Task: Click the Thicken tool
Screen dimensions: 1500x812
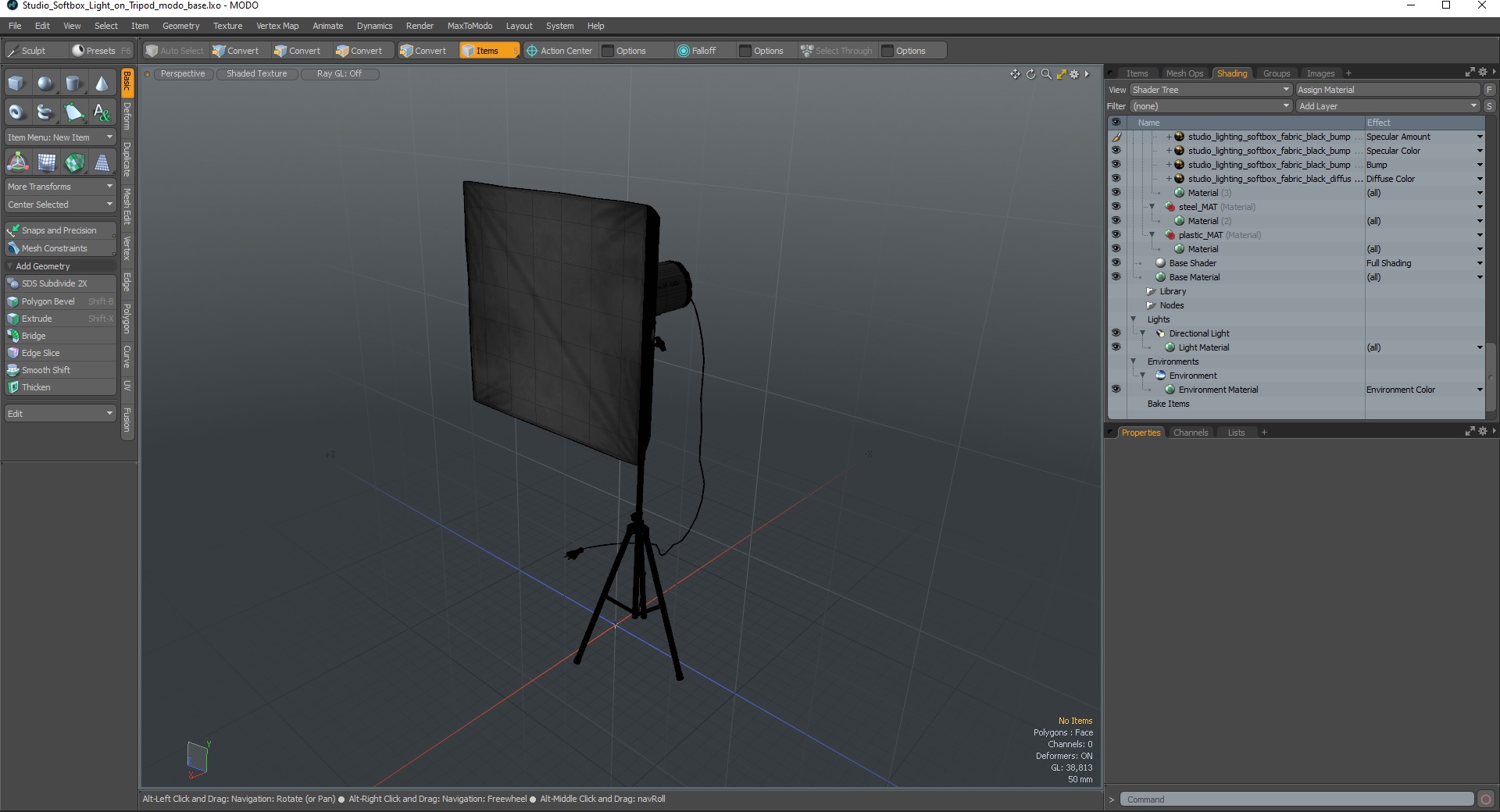Action: [x=60, y=387]
